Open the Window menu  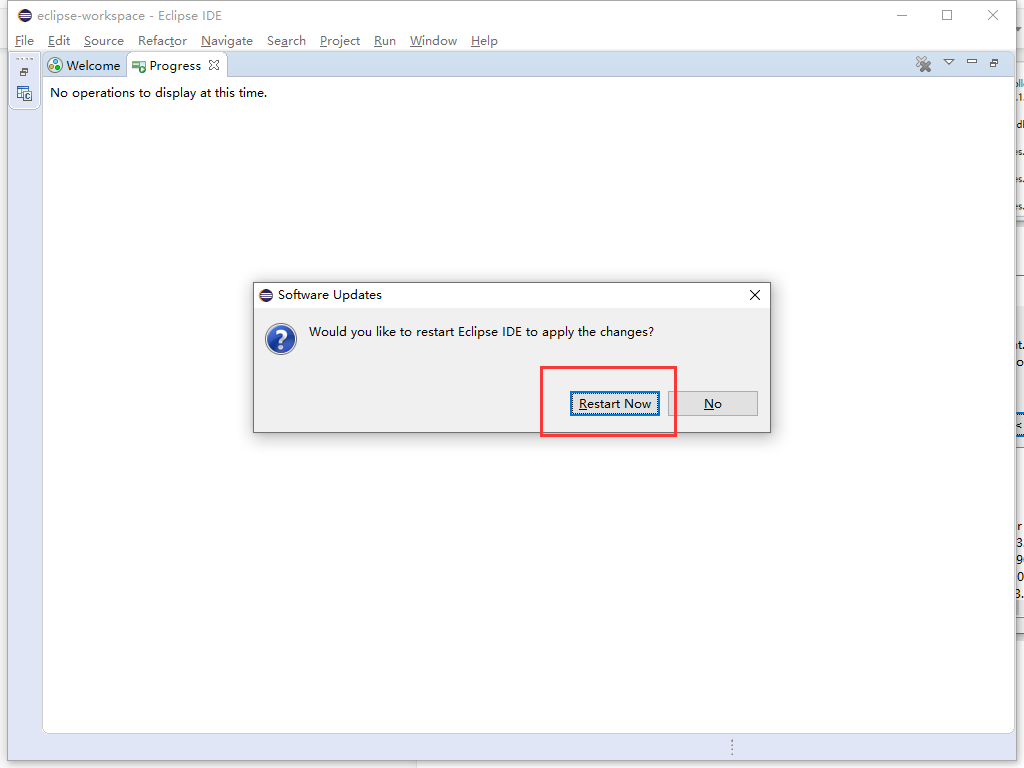[x=433, y=40]
